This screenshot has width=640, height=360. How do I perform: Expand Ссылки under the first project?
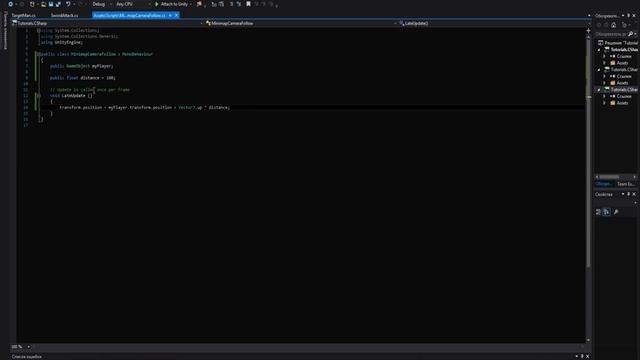pyautogui.click(x=604, y=56)
